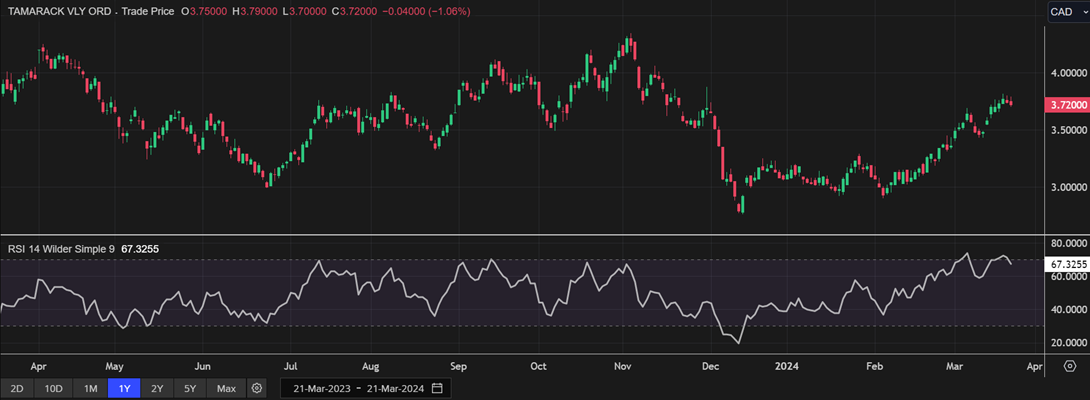Select the 2D time range
The height and width of the screenshot is (400, 1090).
point(17,388)
